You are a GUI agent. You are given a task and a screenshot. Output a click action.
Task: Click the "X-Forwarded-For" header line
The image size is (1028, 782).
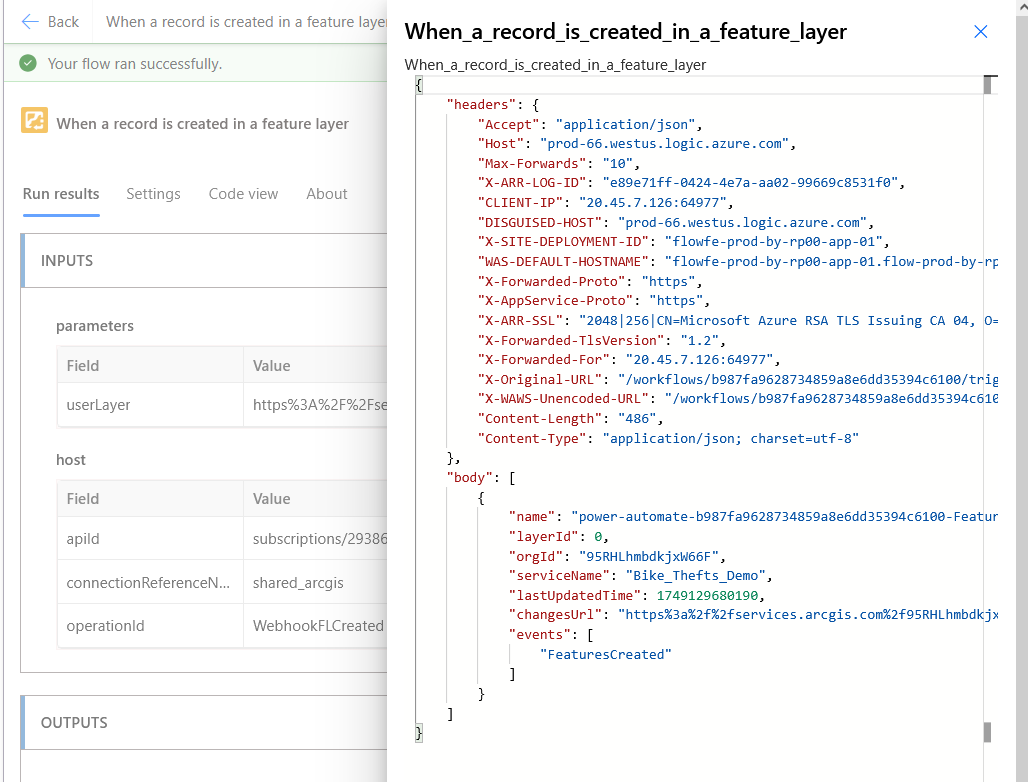click(629, 360)
